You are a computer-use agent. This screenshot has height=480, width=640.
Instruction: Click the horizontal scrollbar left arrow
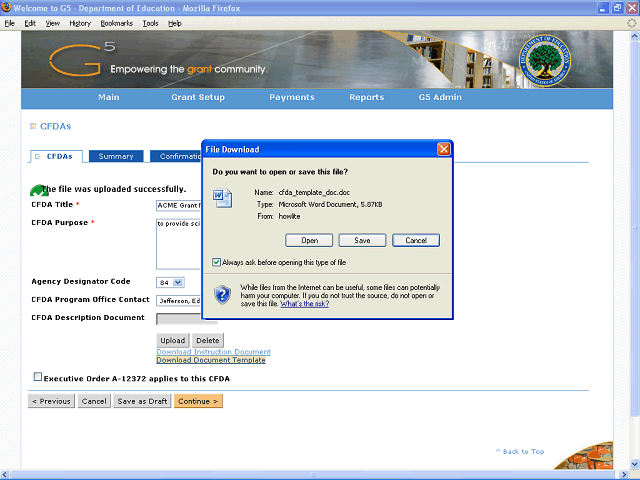point(4,475)
